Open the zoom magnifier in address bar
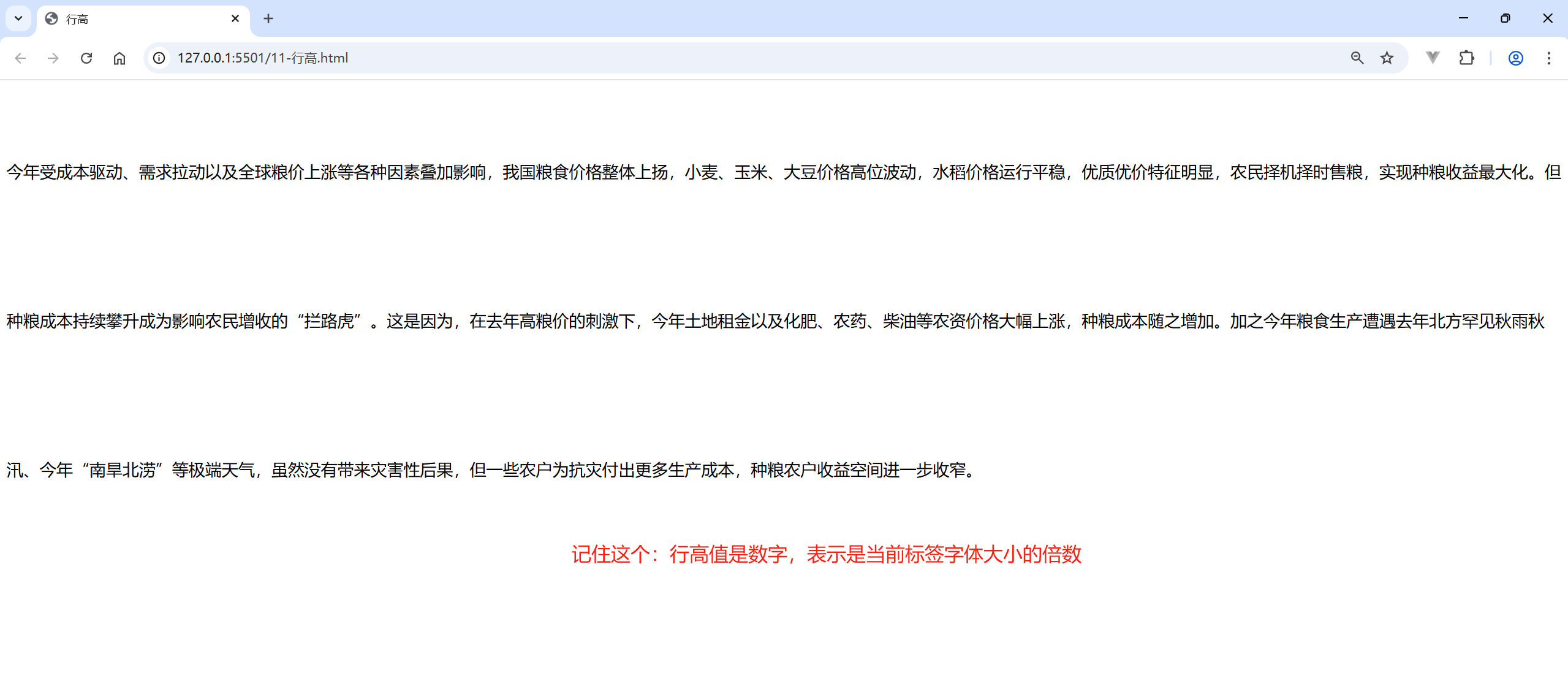The image size is (1568, 673). click(x=1357, y=58)
